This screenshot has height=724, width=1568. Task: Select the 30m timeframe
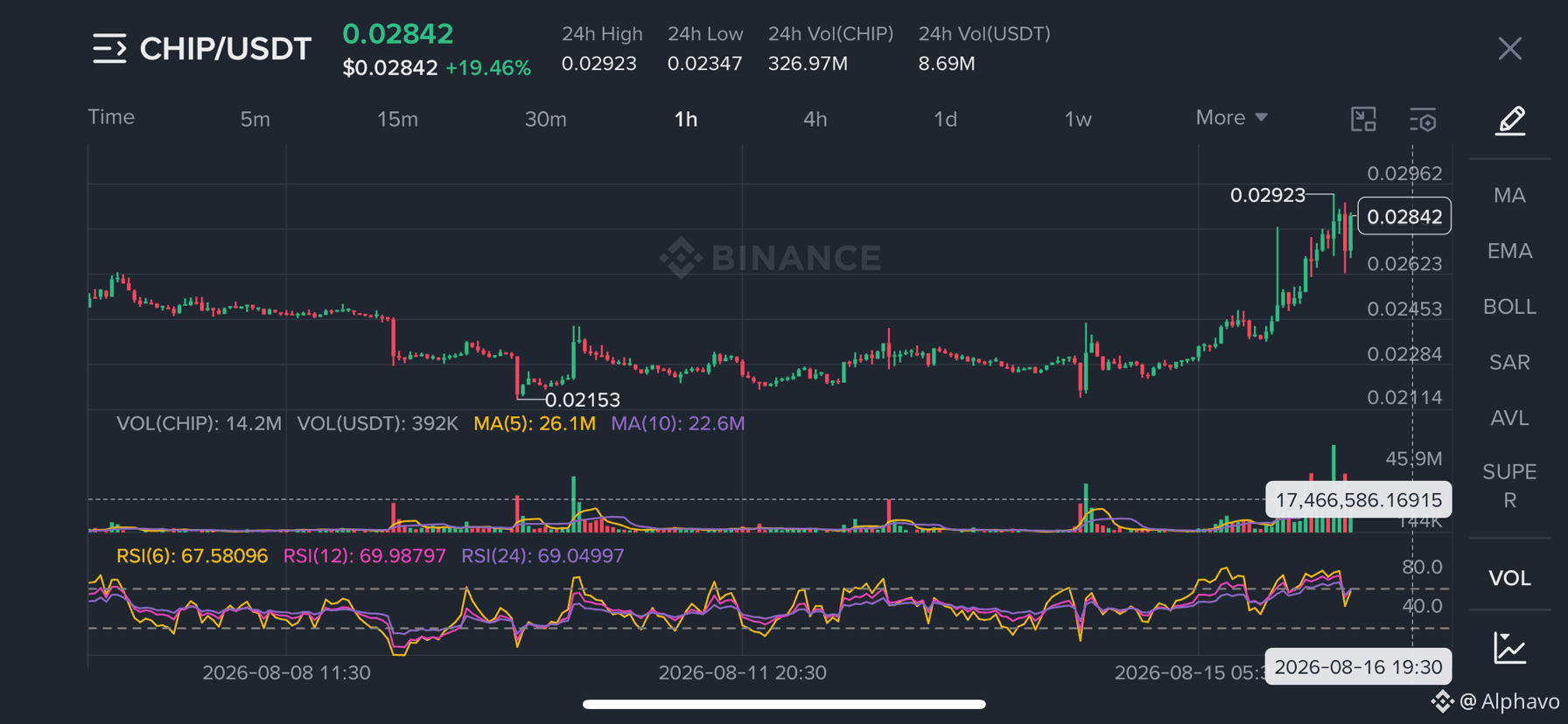(x=545, y=119)
